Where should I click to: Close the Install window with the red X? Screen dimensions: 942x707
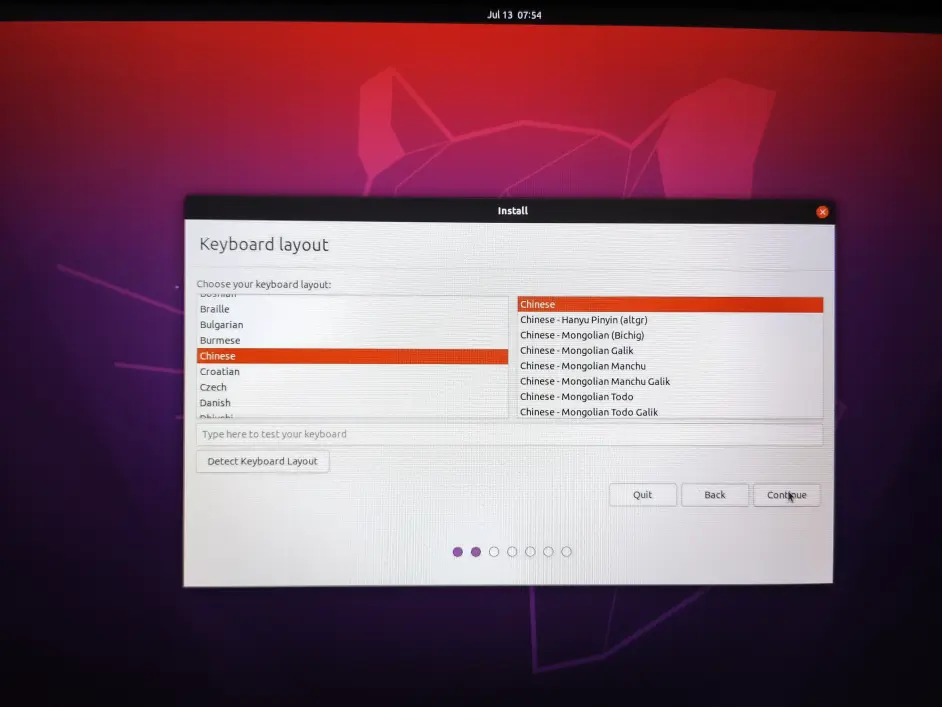pos(822,212)
